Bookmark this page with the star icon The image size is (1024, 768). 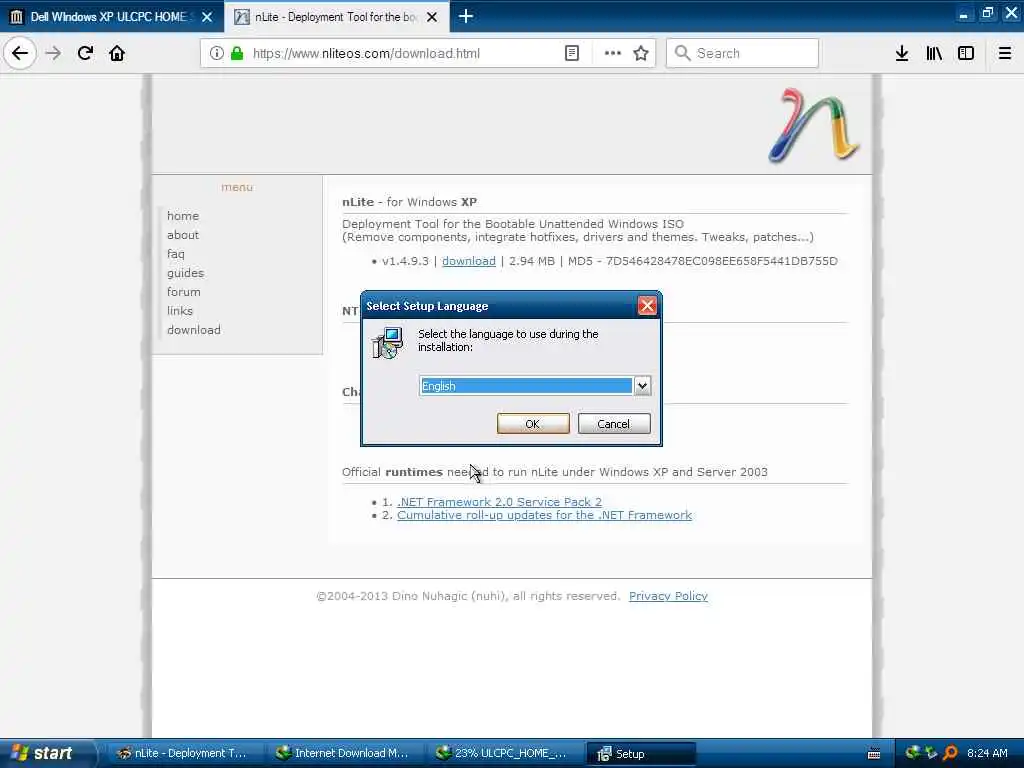coord(641,53)
